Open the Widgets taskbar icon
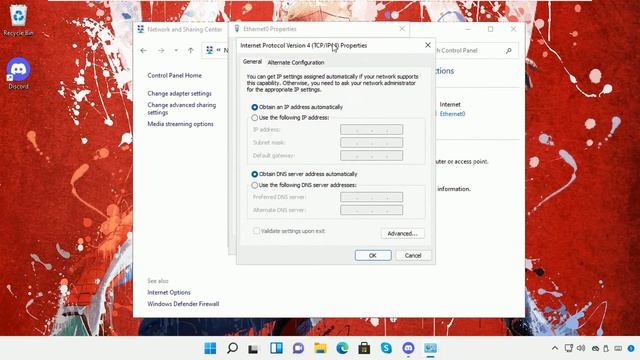This screenshot has width=640, height=360. click(x=276, y=348)
